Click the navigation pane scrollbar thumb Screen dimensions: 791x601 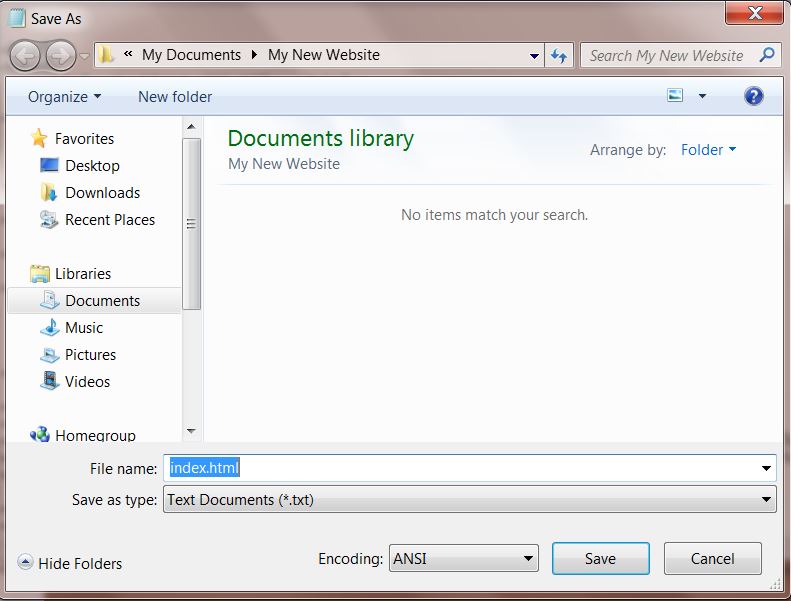click(x=191, y=224)
